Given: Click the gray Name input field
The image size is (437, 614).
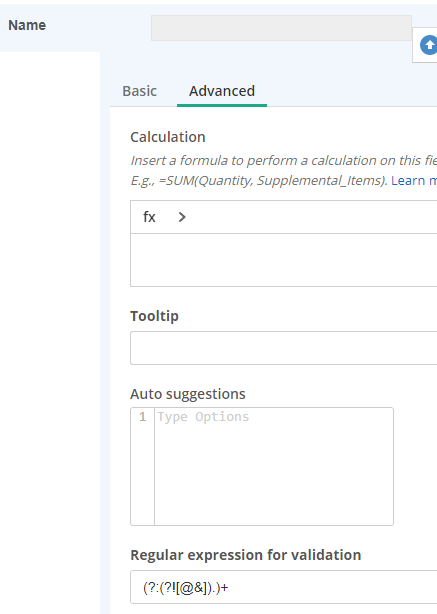Looking at the screenshot, I should coord(281,28).
